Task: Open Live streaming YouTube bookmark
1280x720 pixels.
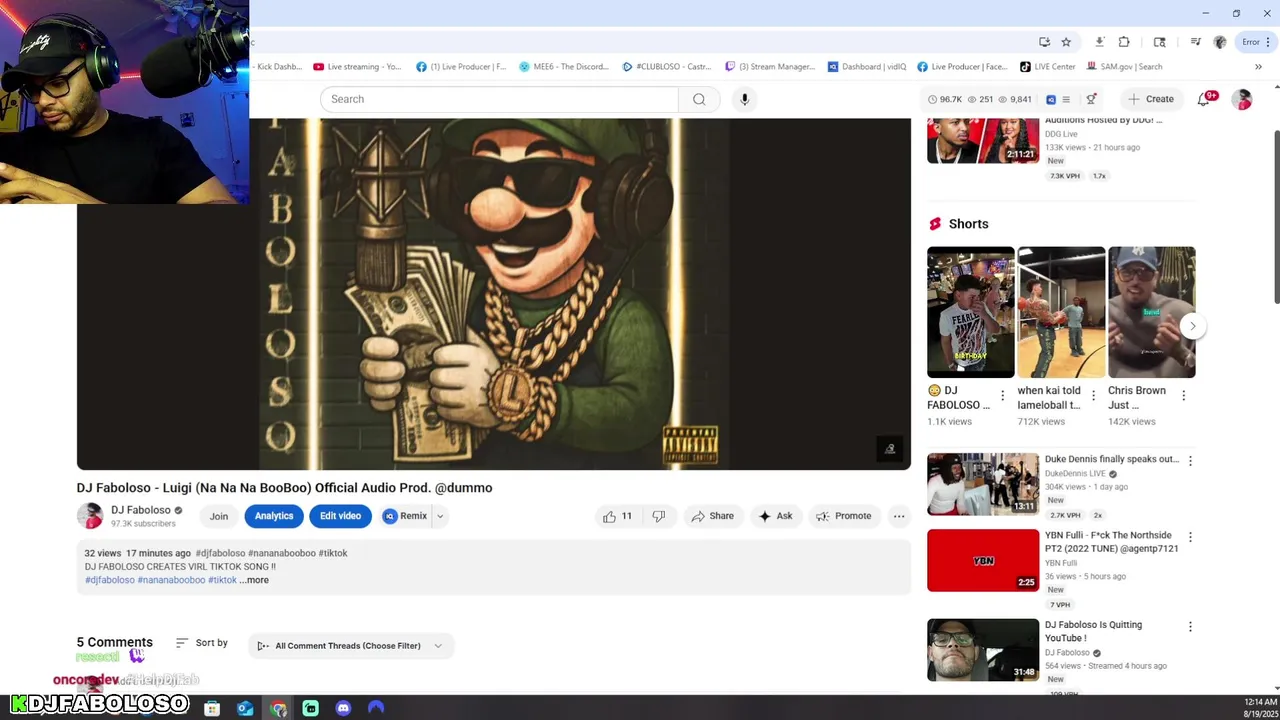Action: (x=358, y=67)
